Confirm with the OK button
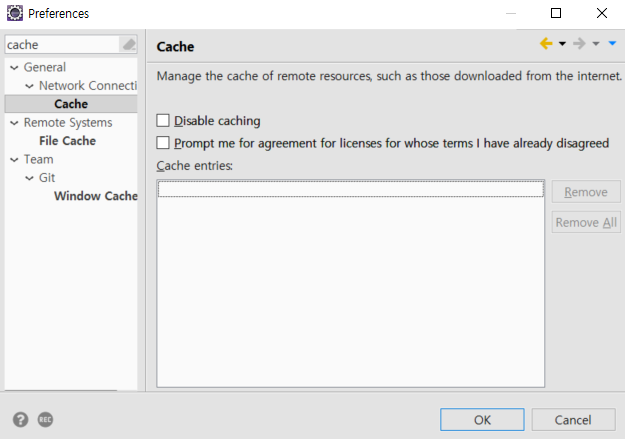 coord(482,419)
